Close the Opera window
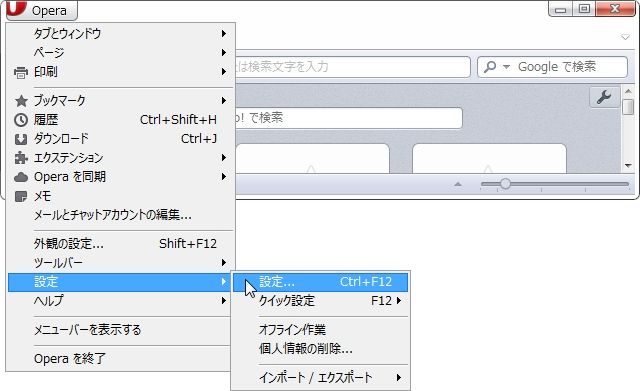This screenshot has width=640, height=391. tap(615, 9)
